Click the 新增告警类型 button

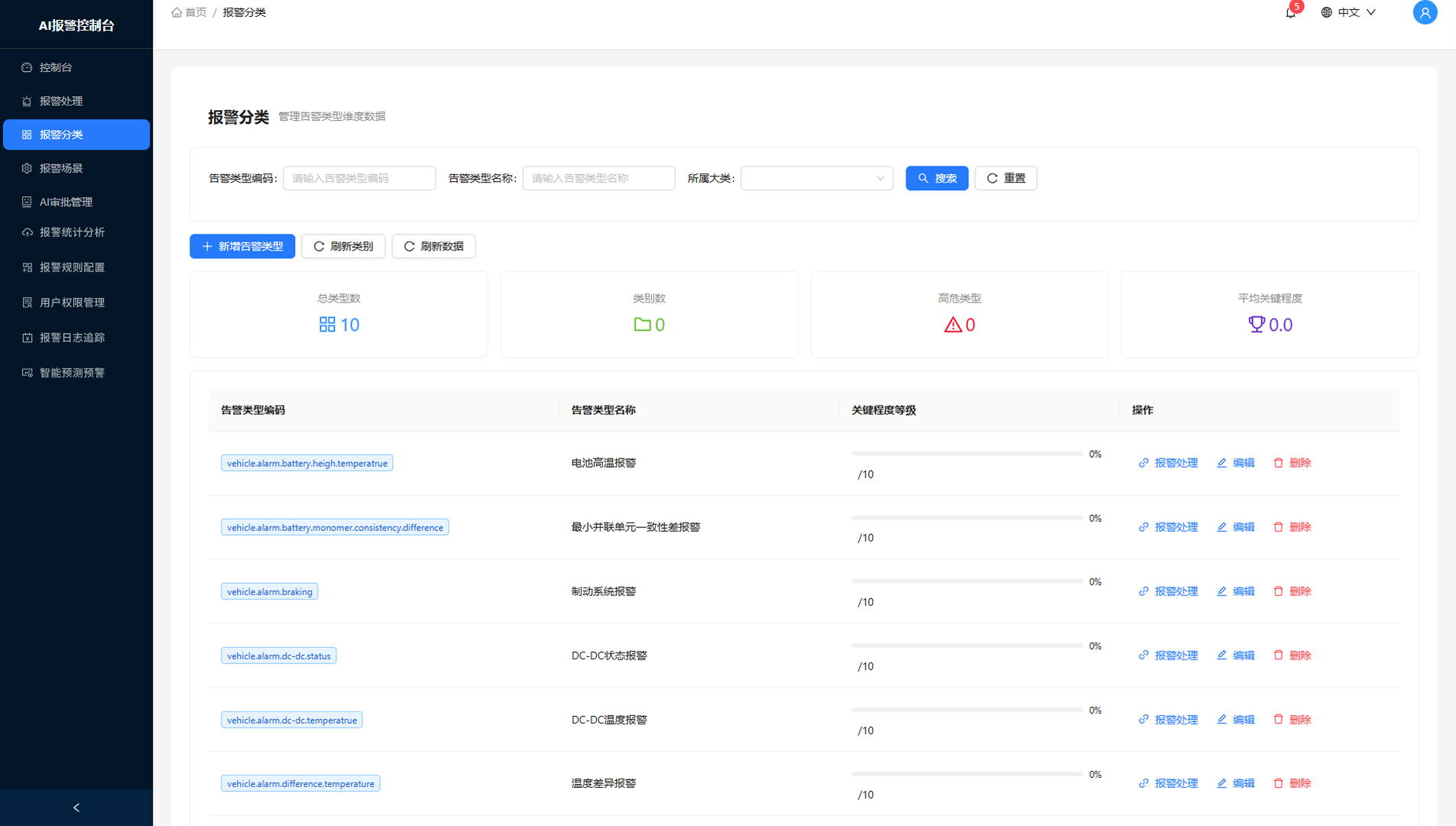(242, 246)
